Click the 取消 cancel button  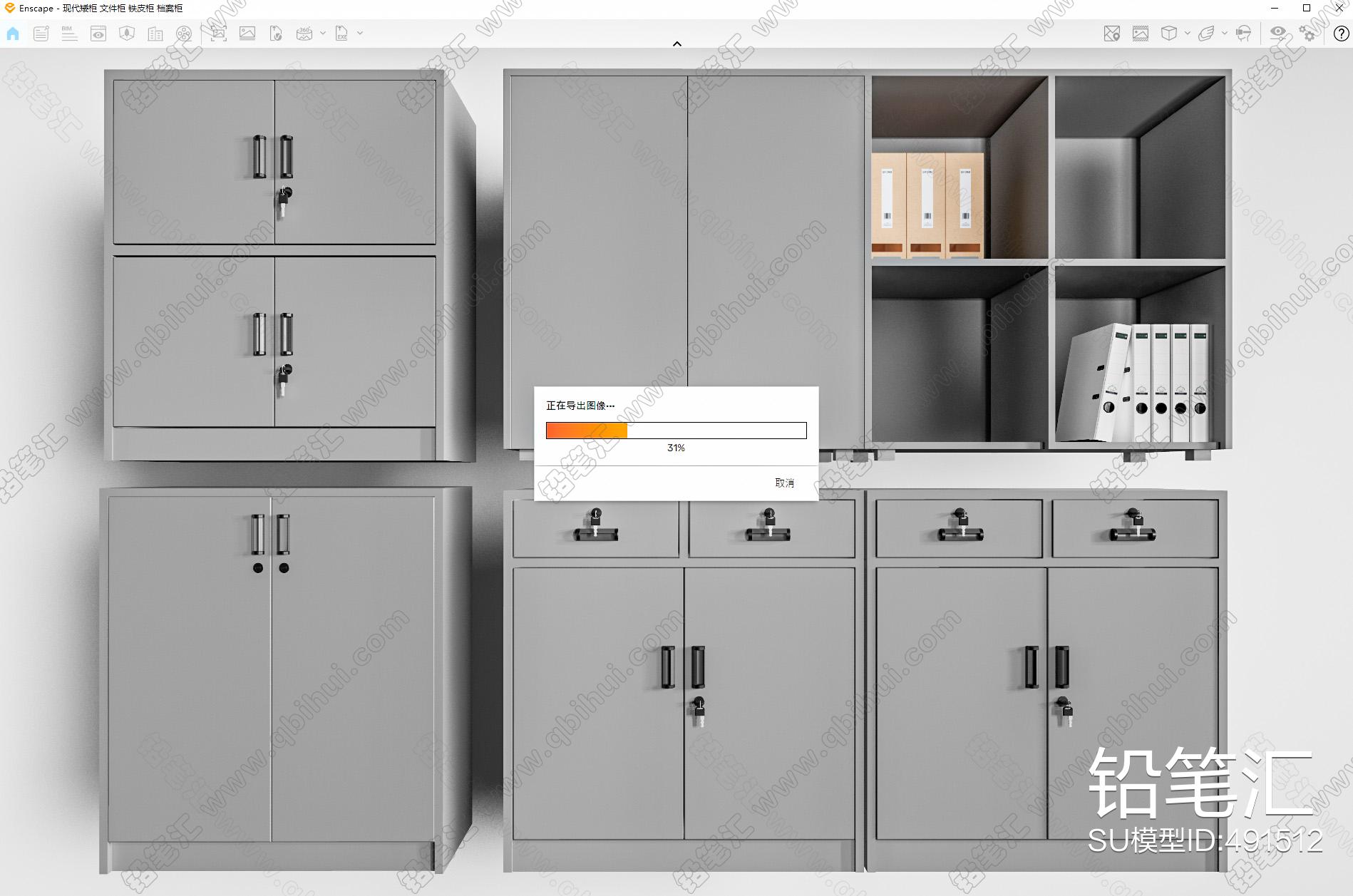(x=784, y=483)
